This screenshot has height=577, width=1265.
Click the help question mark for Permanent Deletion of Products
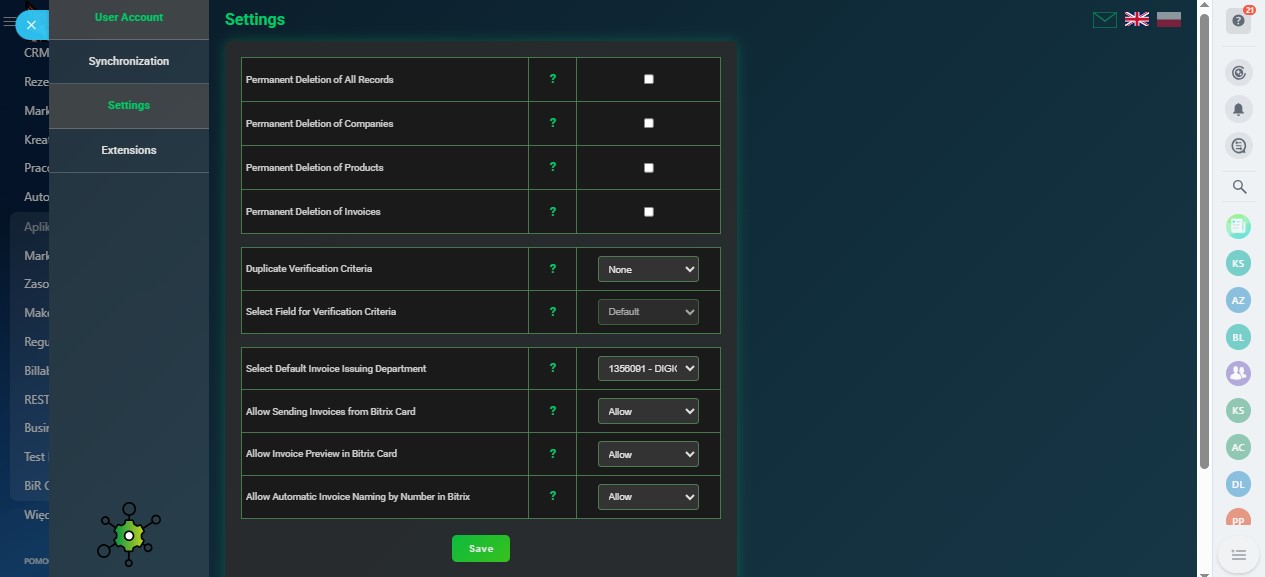click(552, 167)
